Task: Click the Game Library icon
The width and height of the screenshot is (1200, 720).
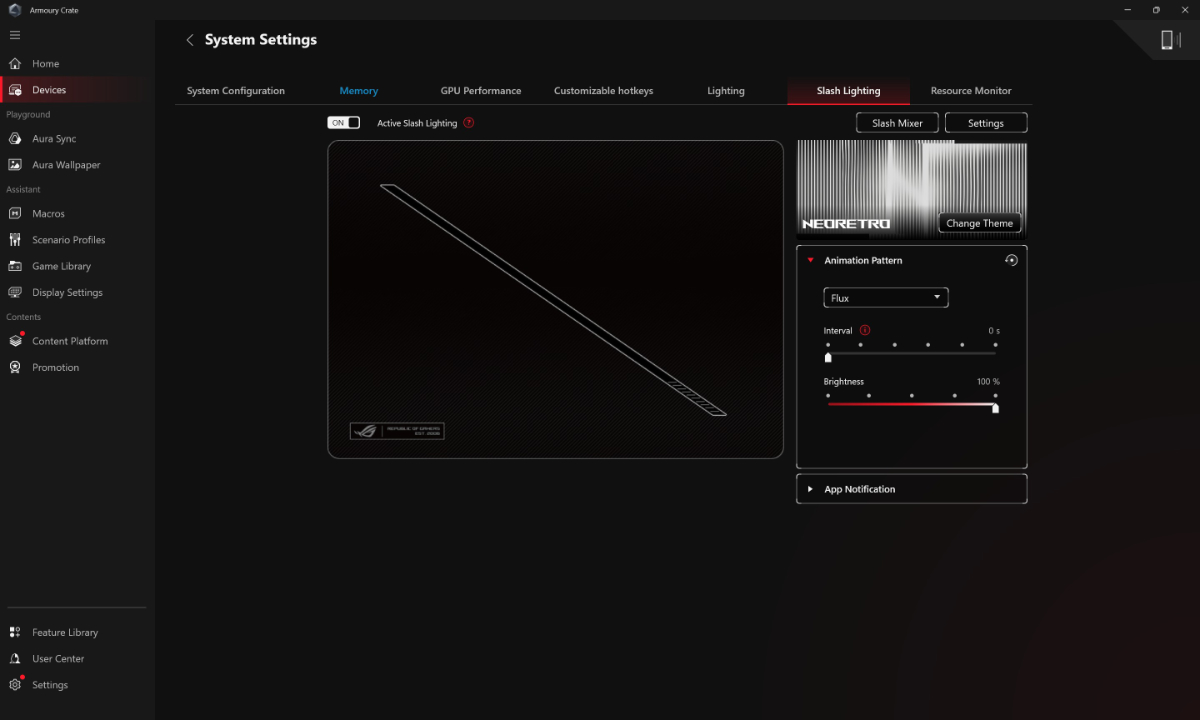Action: [15, 266]
